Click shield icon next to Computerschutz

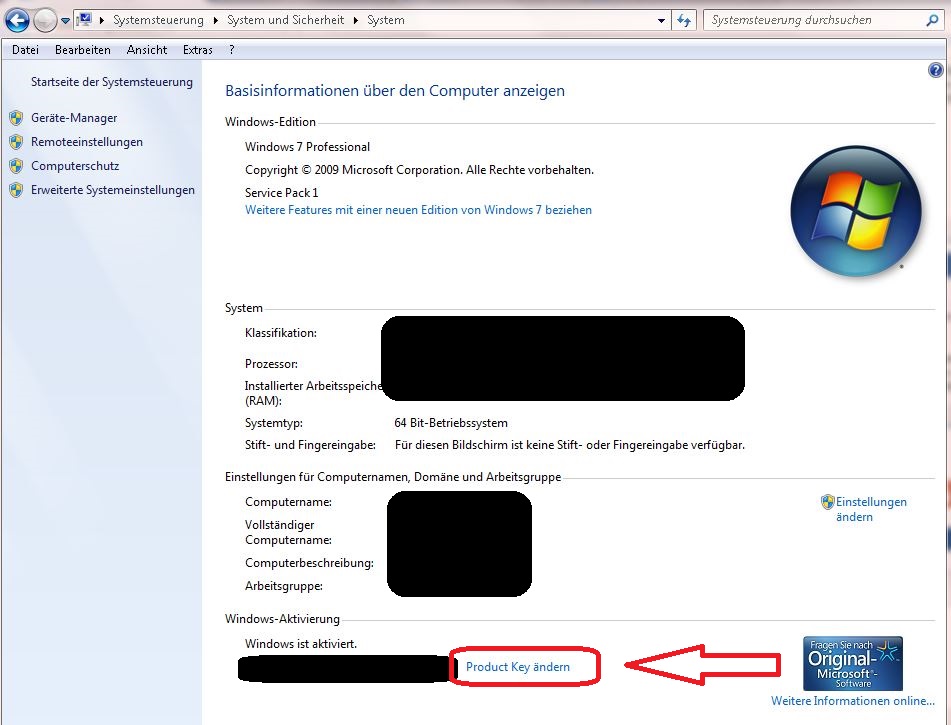click(16, 166)
